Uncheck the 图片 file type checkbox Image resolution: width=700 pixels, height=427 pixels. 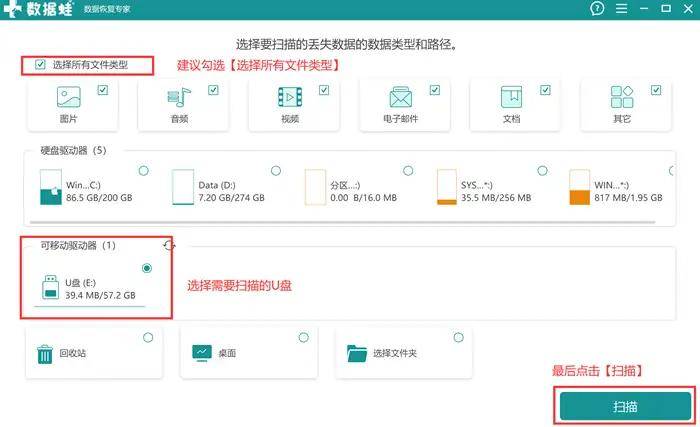pyautogui.click(x=102, y=90)
